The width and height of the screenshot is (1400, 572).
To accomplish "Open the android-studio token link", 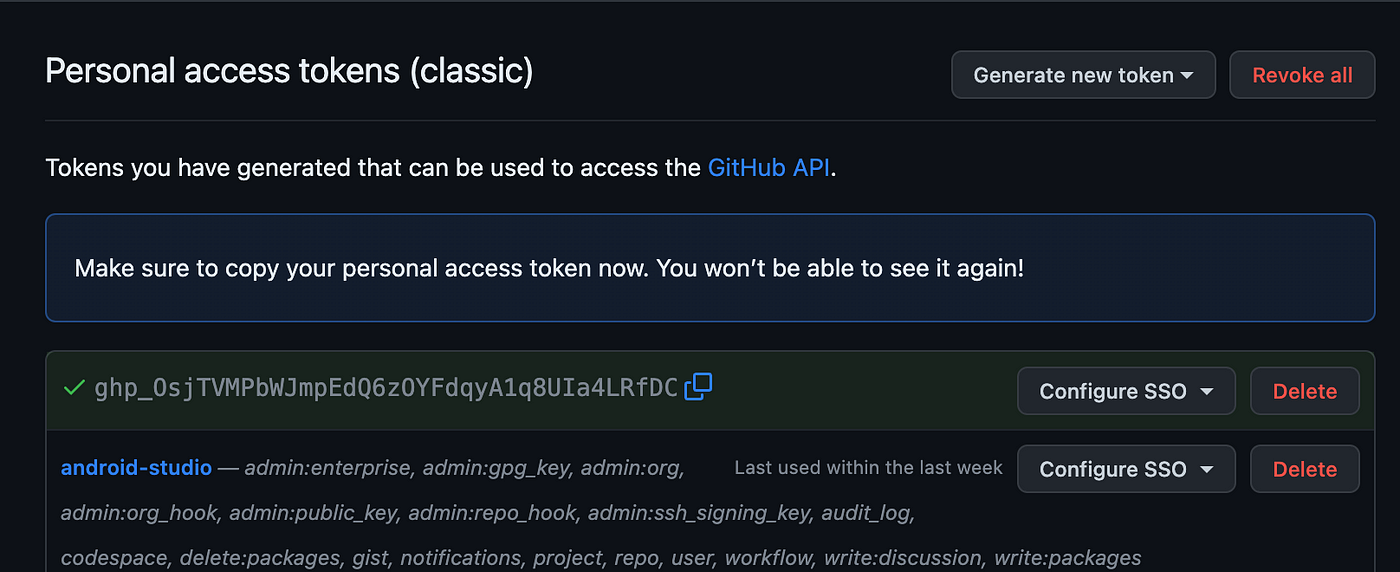I will coord(136,467).
